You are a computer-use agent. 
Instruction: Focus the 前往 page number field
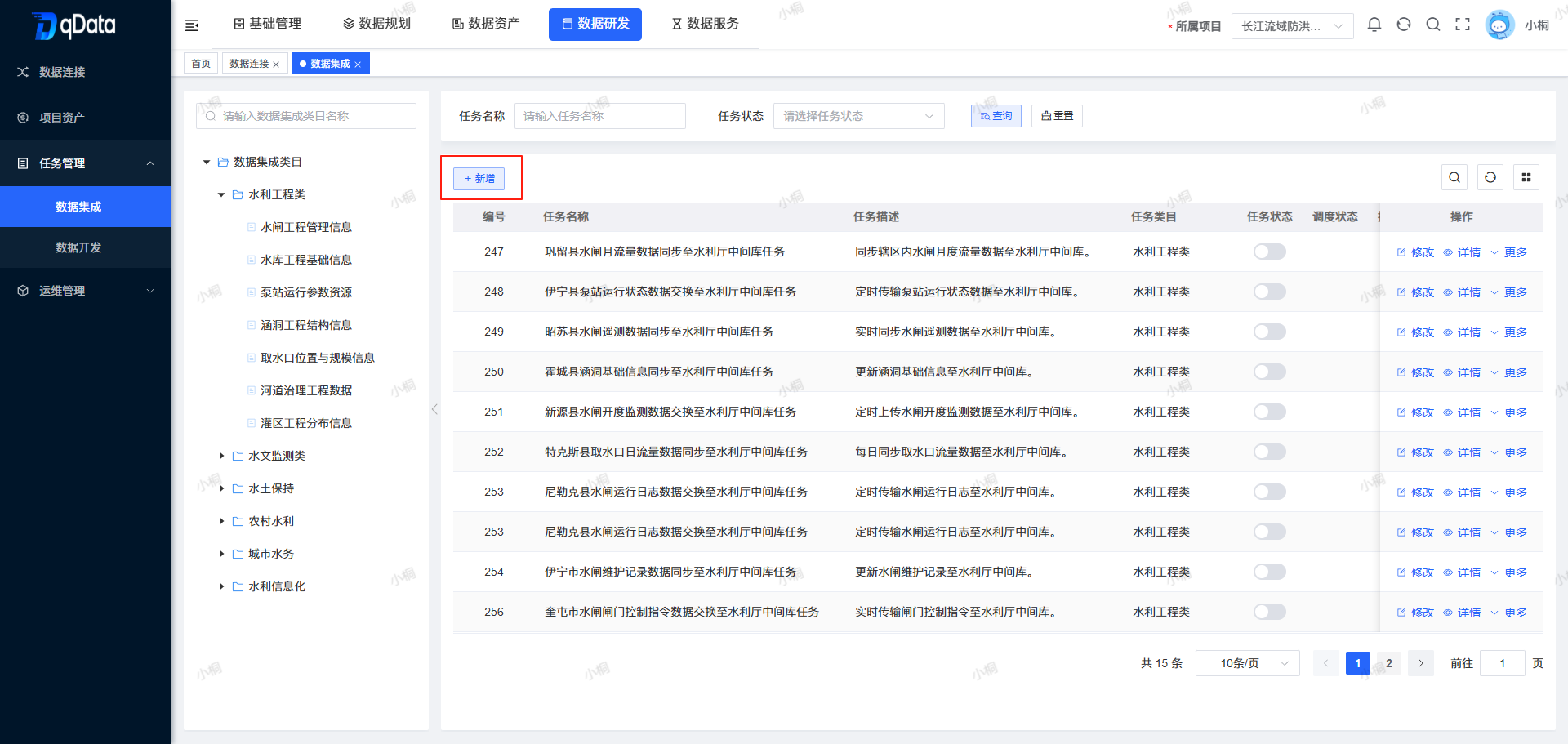point(1502,663)
